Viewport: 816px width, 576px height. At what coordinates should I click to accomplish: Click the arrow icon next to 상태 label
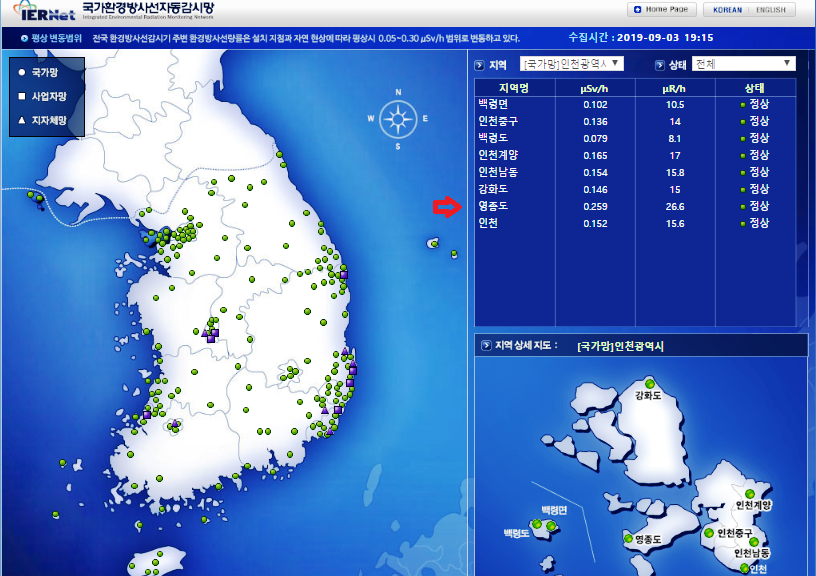(x=661, y=65)
